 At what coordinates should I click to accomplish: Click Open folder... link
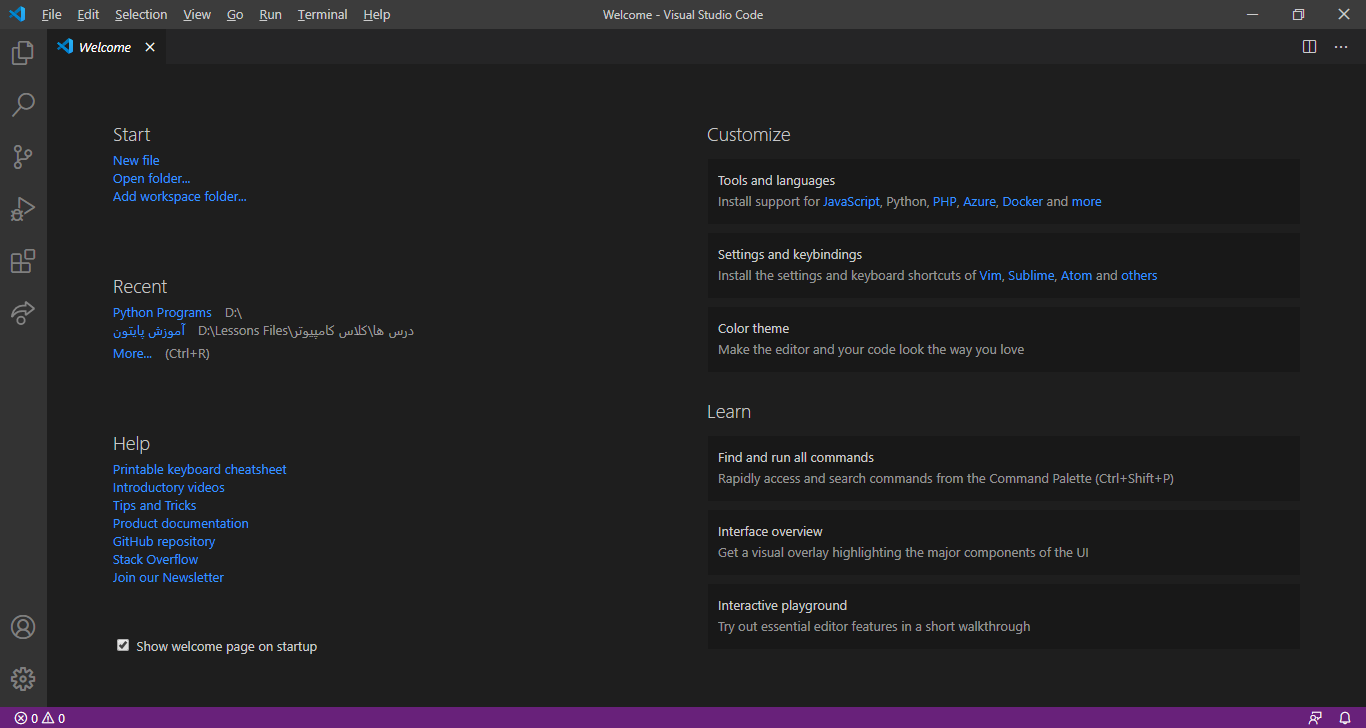[x=151, y=178]
